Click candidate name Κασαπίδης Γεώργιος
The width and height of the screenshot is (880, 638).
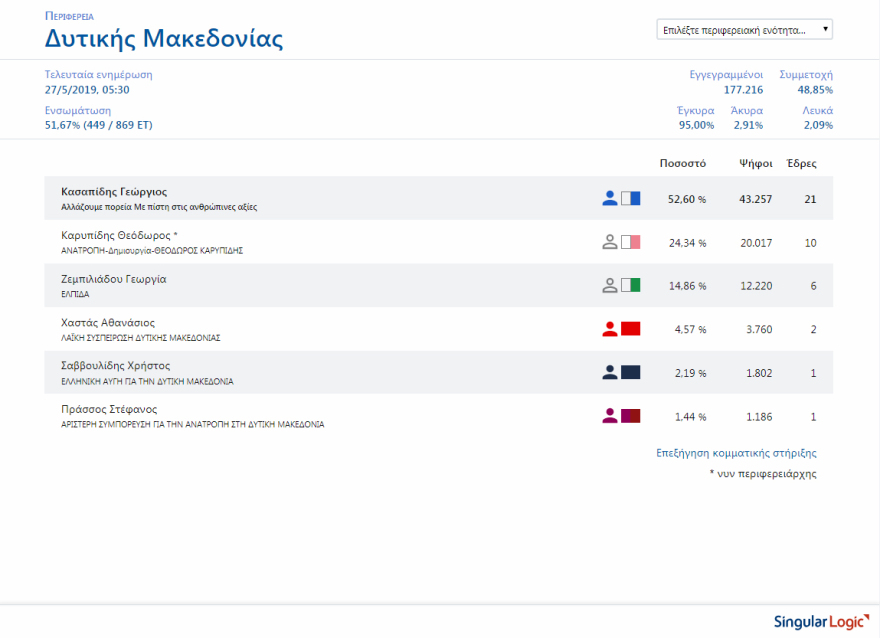114,191
